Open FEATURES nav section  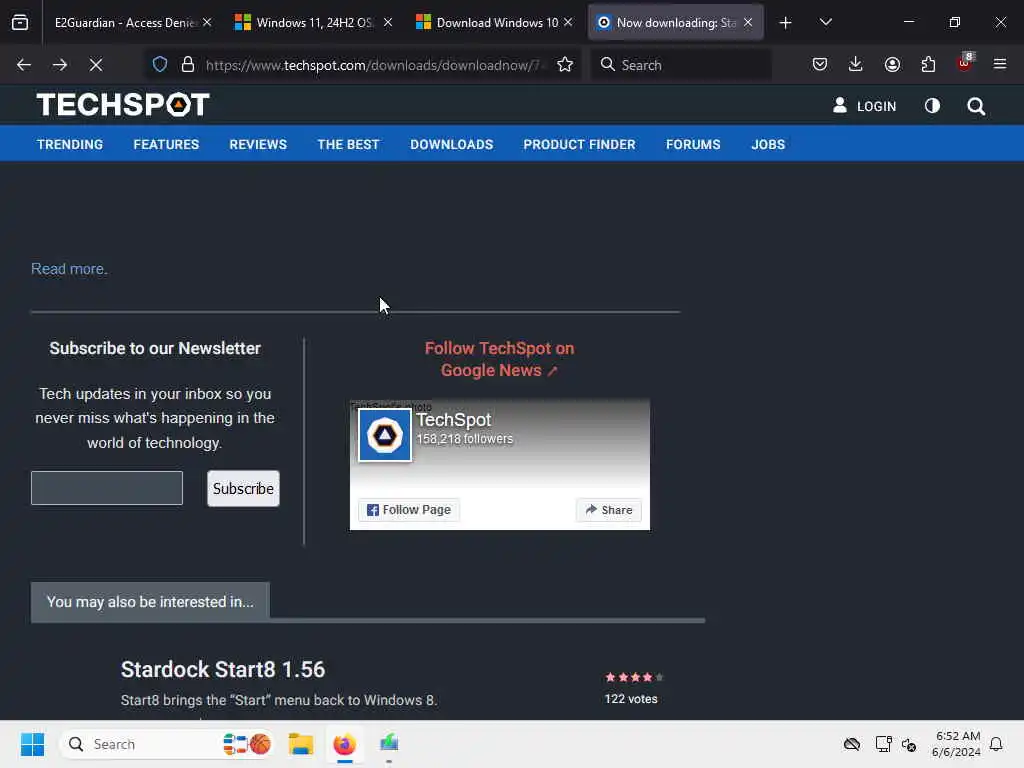pos(166,144)
